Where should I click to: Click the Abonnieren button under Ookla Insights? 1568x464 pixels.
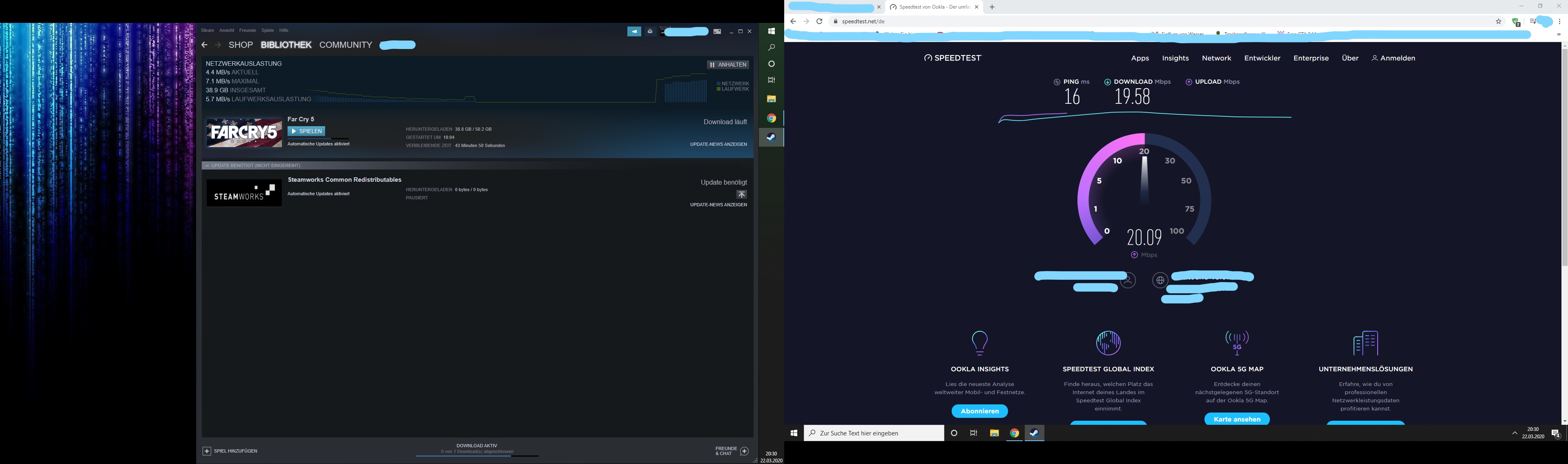coord(979,411)
